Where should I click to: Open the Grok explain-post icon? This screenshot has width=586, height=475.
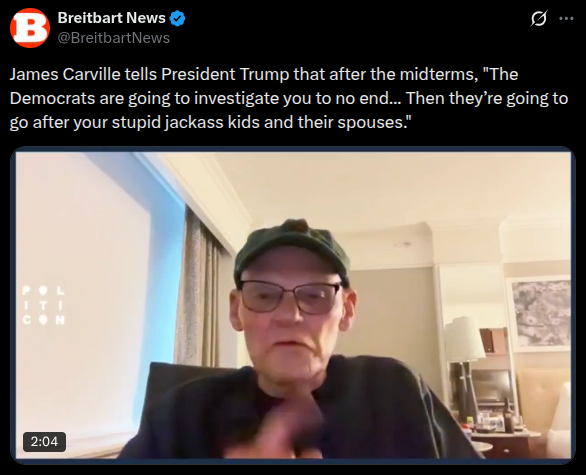point(539,18)
